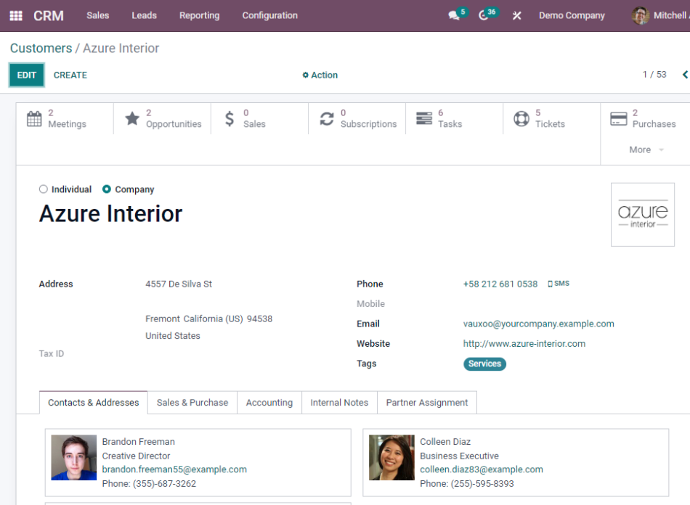Viewport: 690px width, 505px height.
Task: Click the Subscriptions refresh icon
Action: [x=327, y=119]
